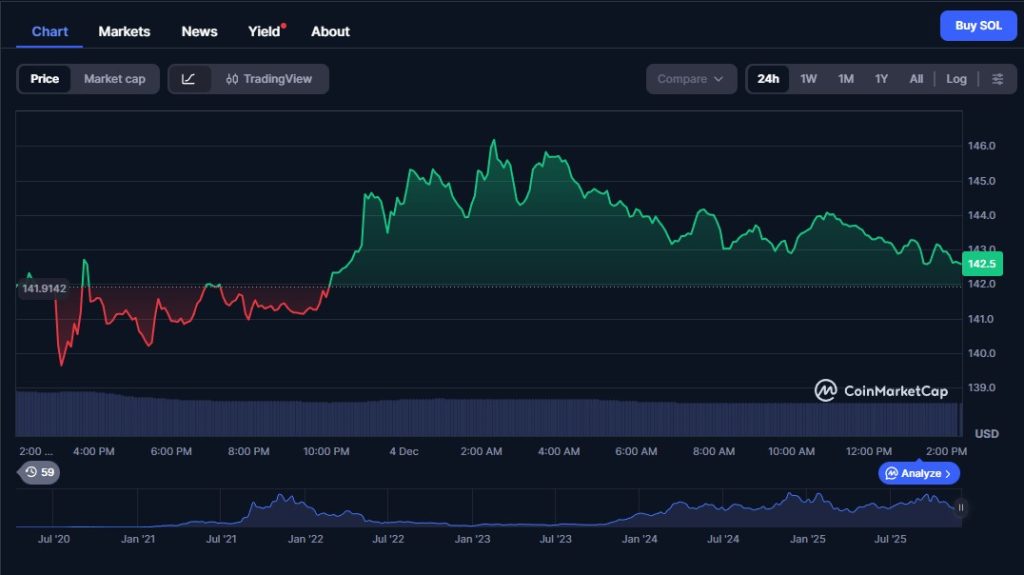
Task: Click the history clock 59 badge
Action: click(39, 472)
